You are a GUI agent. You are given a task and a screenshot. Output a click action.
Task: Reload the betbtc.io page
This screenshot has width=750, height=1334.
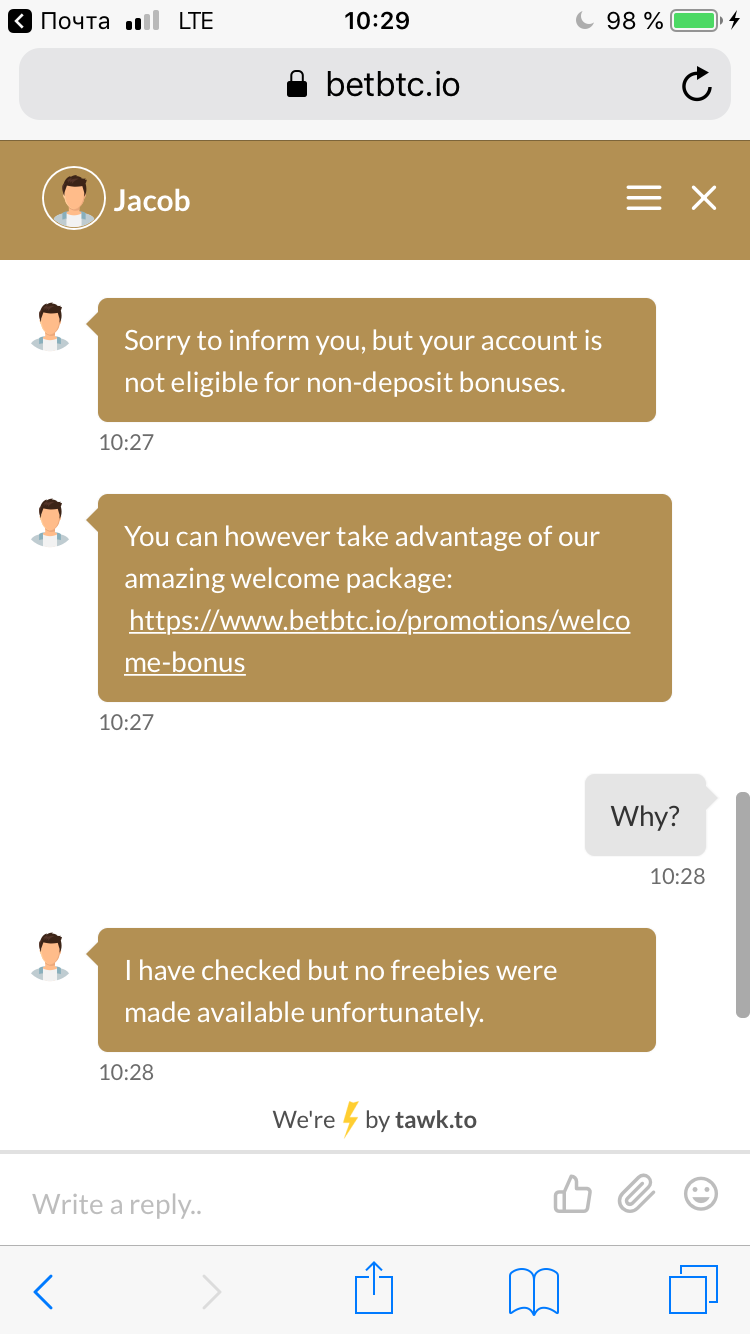pyautogui.click(x=696, y=85)
